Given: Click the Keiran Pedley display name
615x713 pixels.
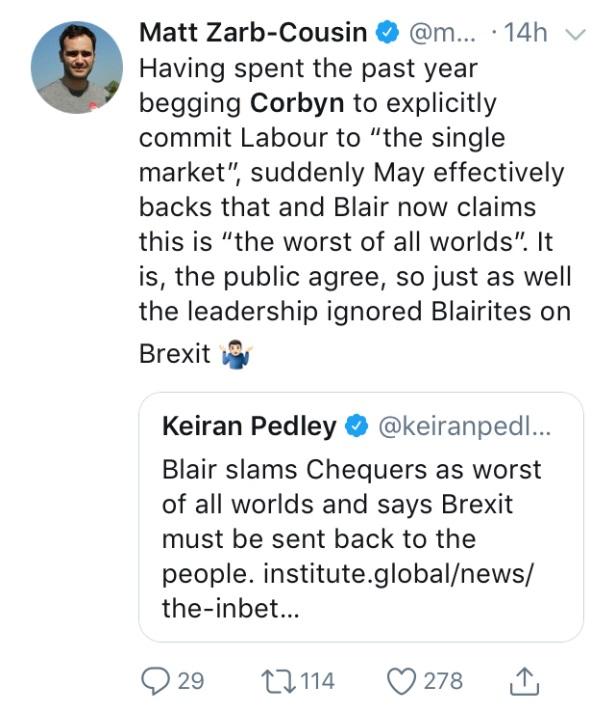Looking at the screenshot, I should (x=249, y=427).
